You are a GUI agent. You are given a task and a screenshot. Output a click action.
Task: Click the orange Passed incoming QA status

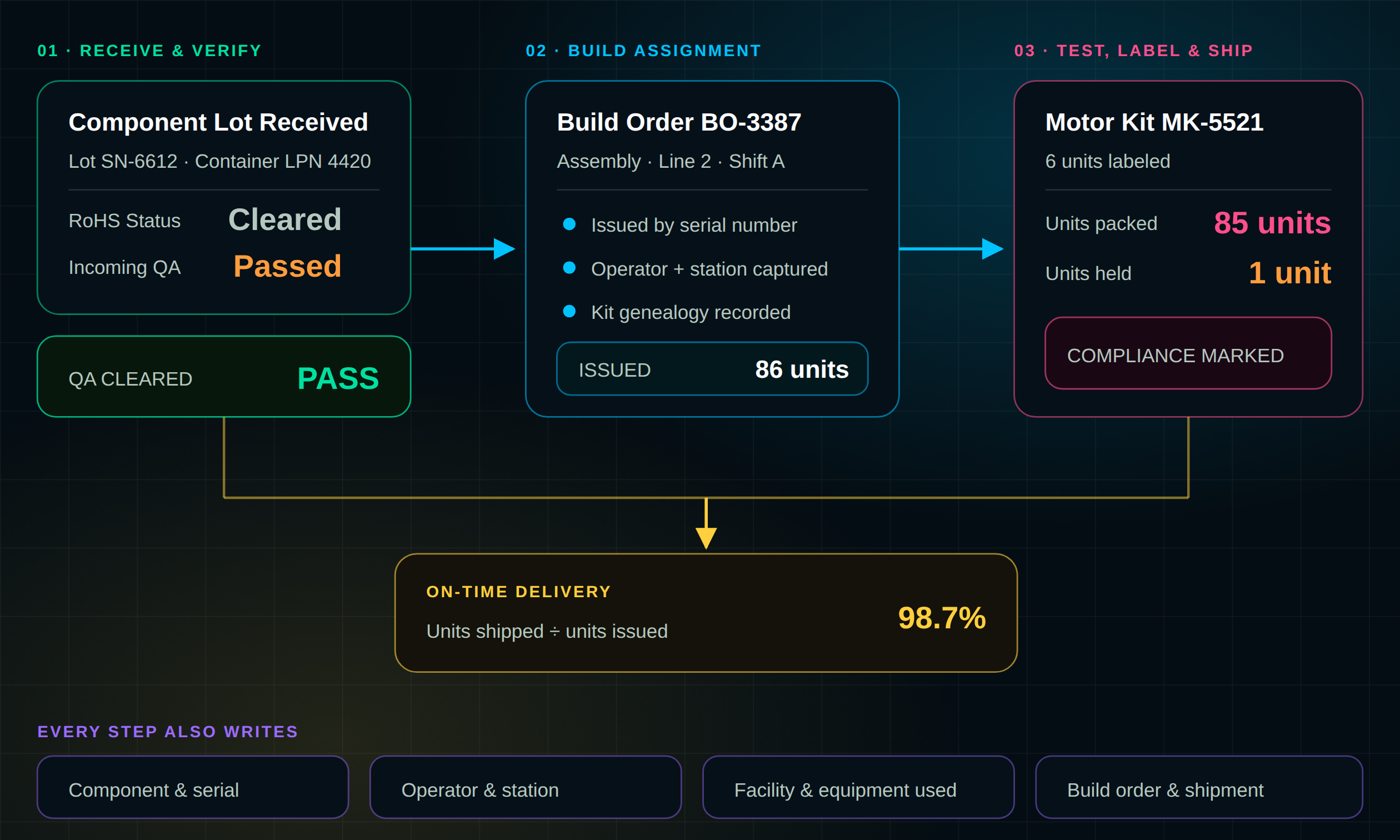point(287,266)
